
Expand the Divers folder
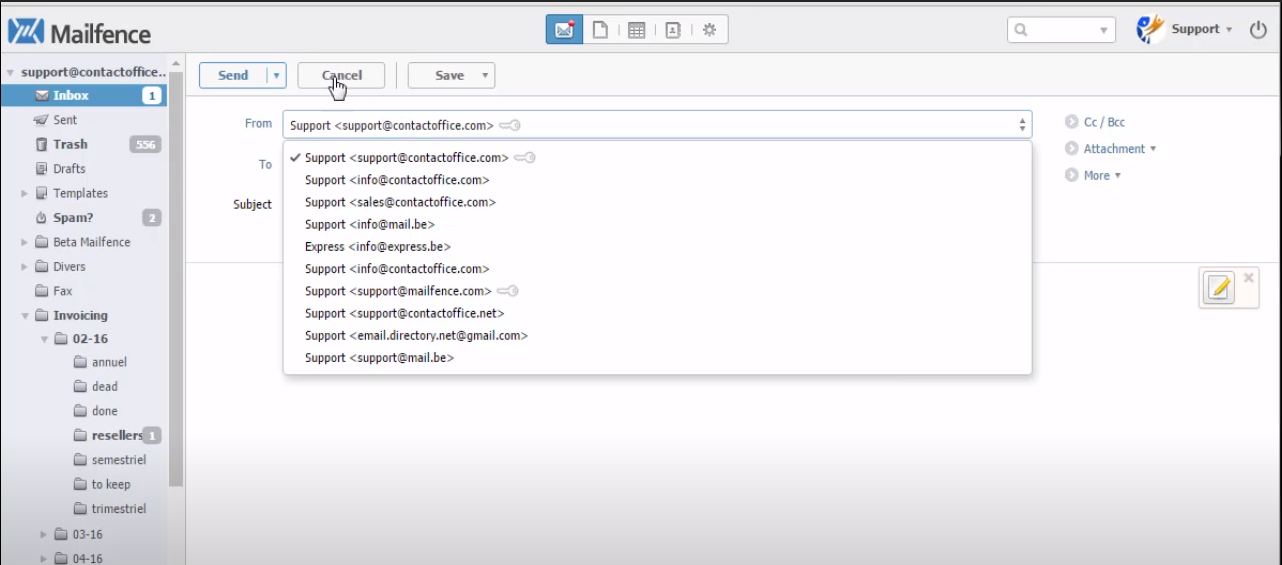24,267
